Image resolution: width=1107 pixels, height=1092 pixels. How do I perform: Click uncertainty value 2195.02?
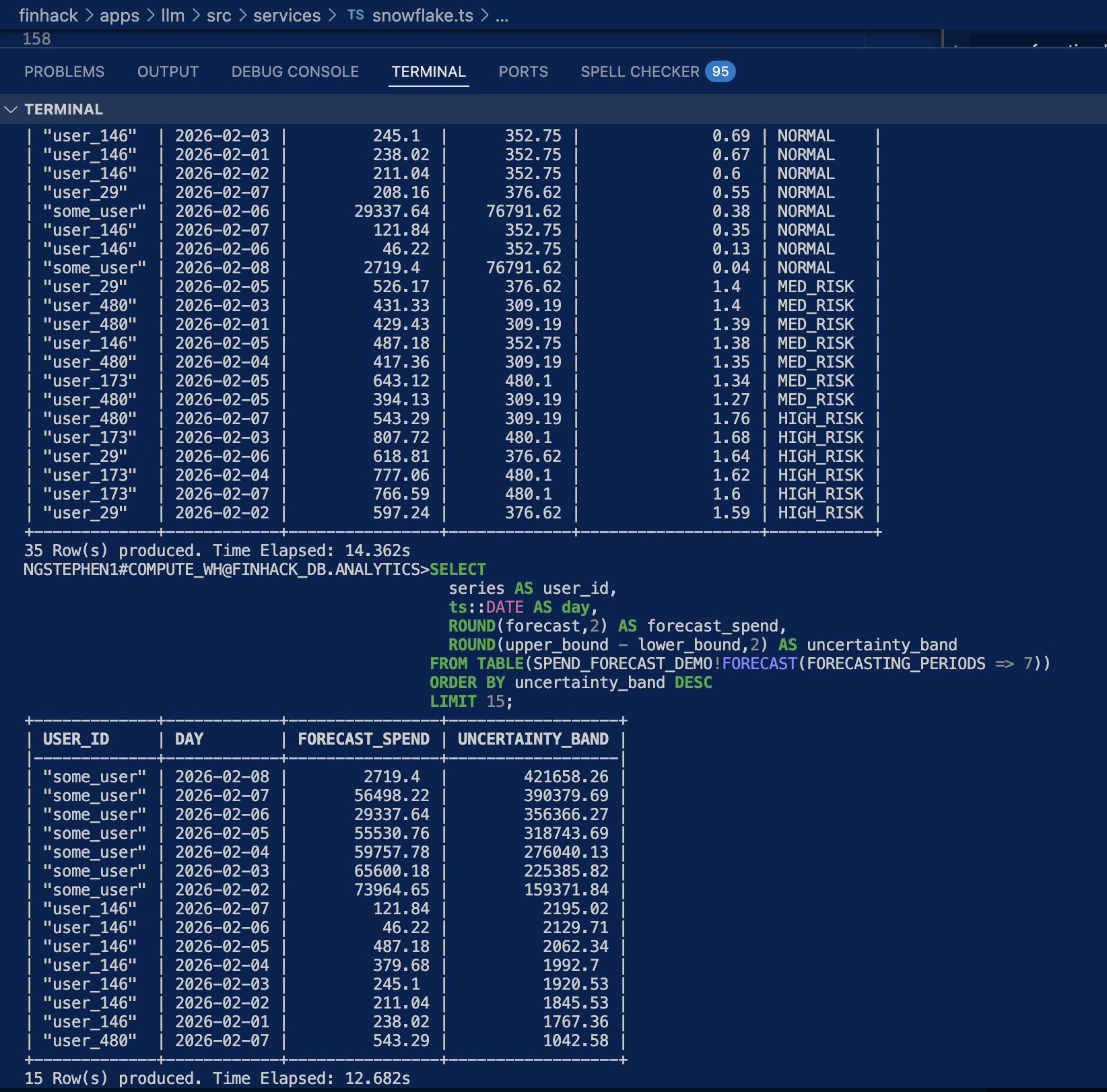576,909
